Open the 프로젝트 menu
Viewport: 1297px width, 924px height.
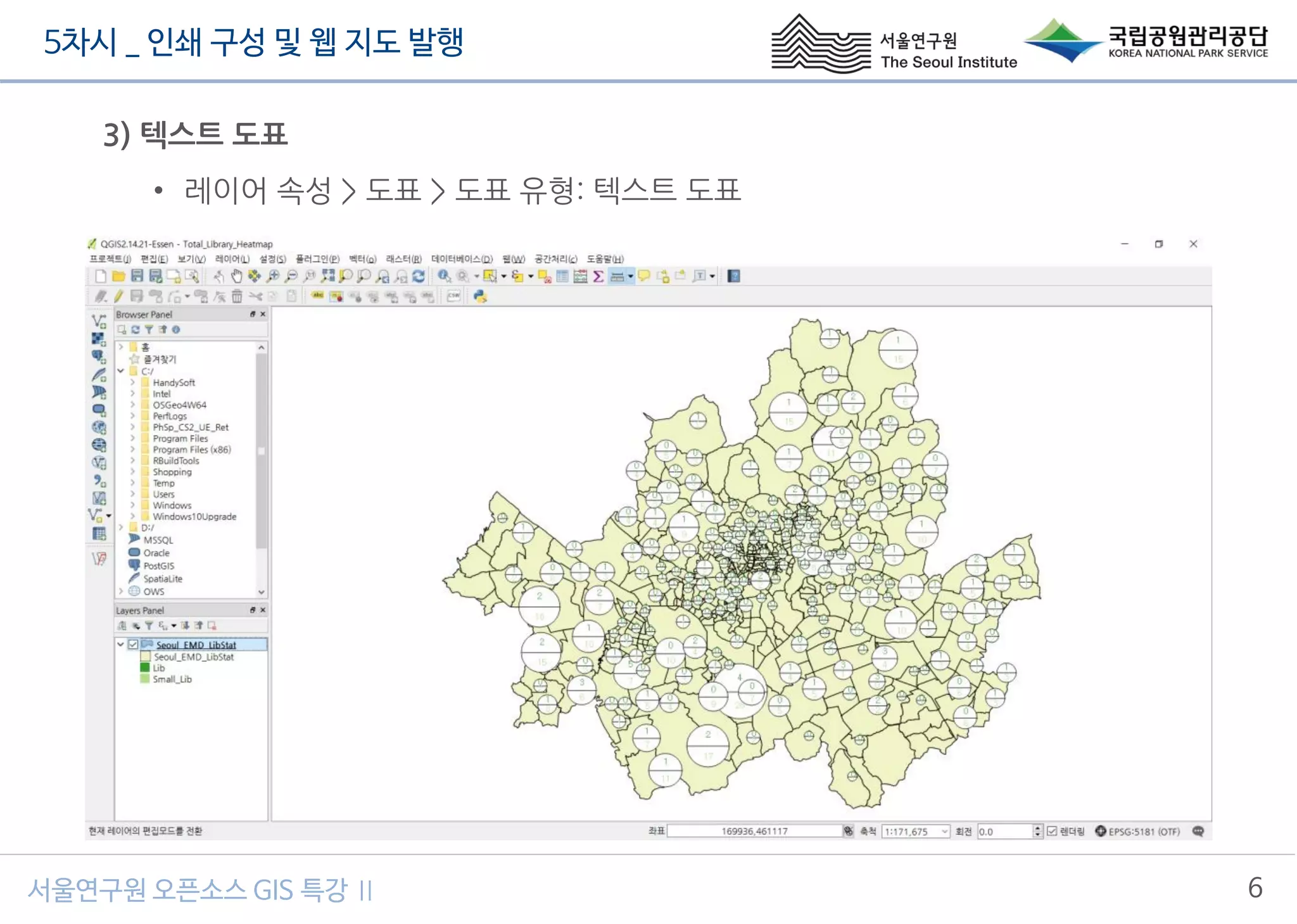(110, 258)
